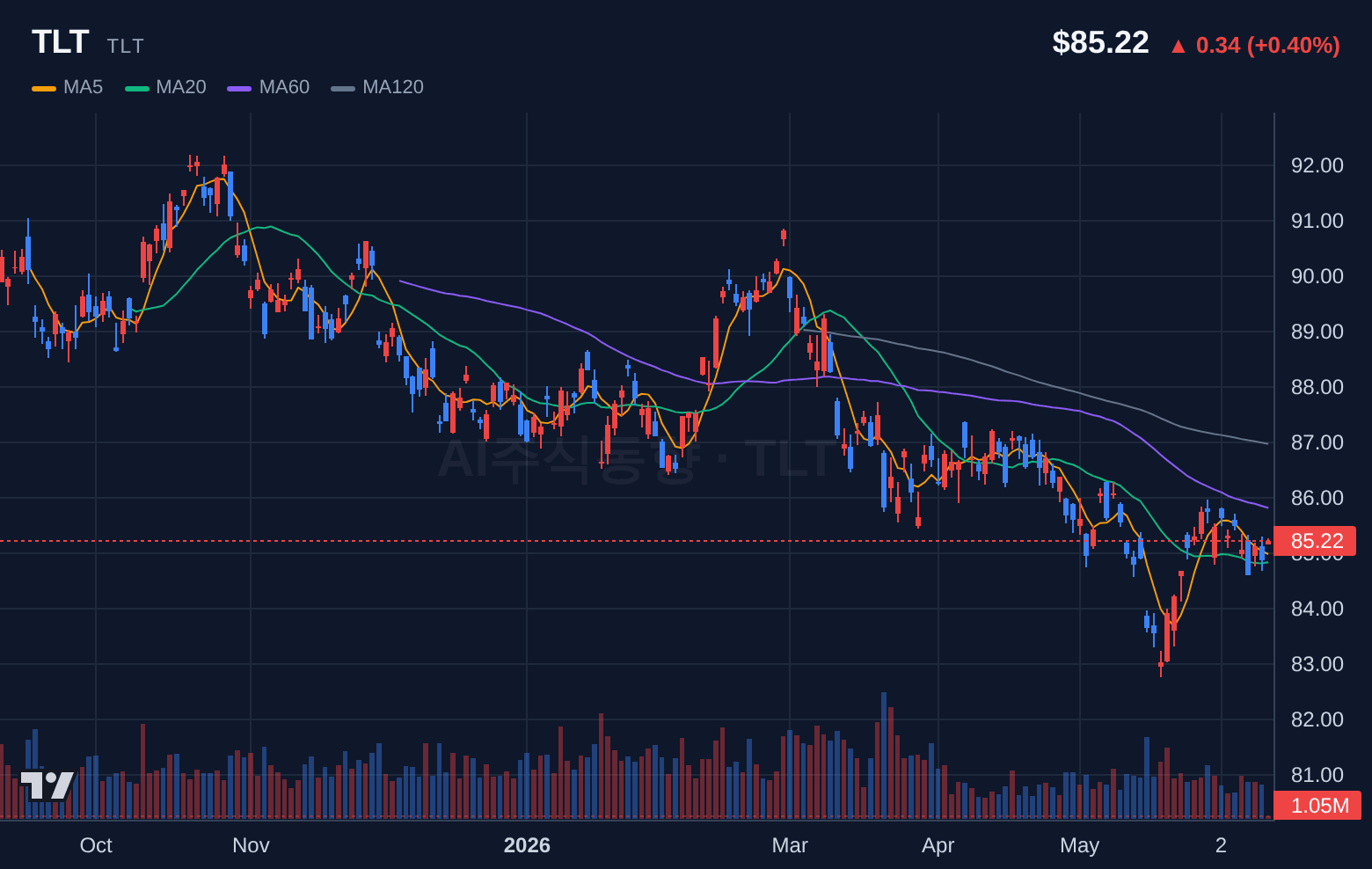Image resolution: width=1372 pixels, height=869 pixels.
Task: Click the 89.00 price axis label
Action: click(1317, 332)
